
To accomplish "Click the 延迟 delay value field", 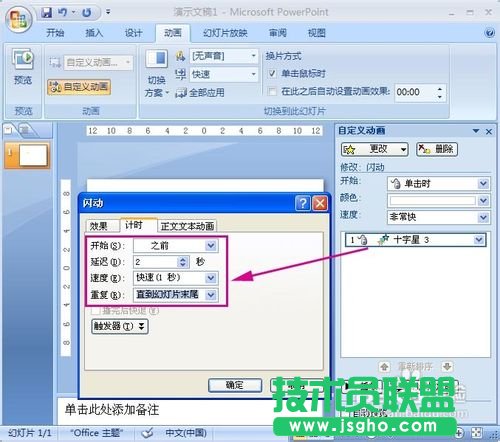I will tap(155, 262).
